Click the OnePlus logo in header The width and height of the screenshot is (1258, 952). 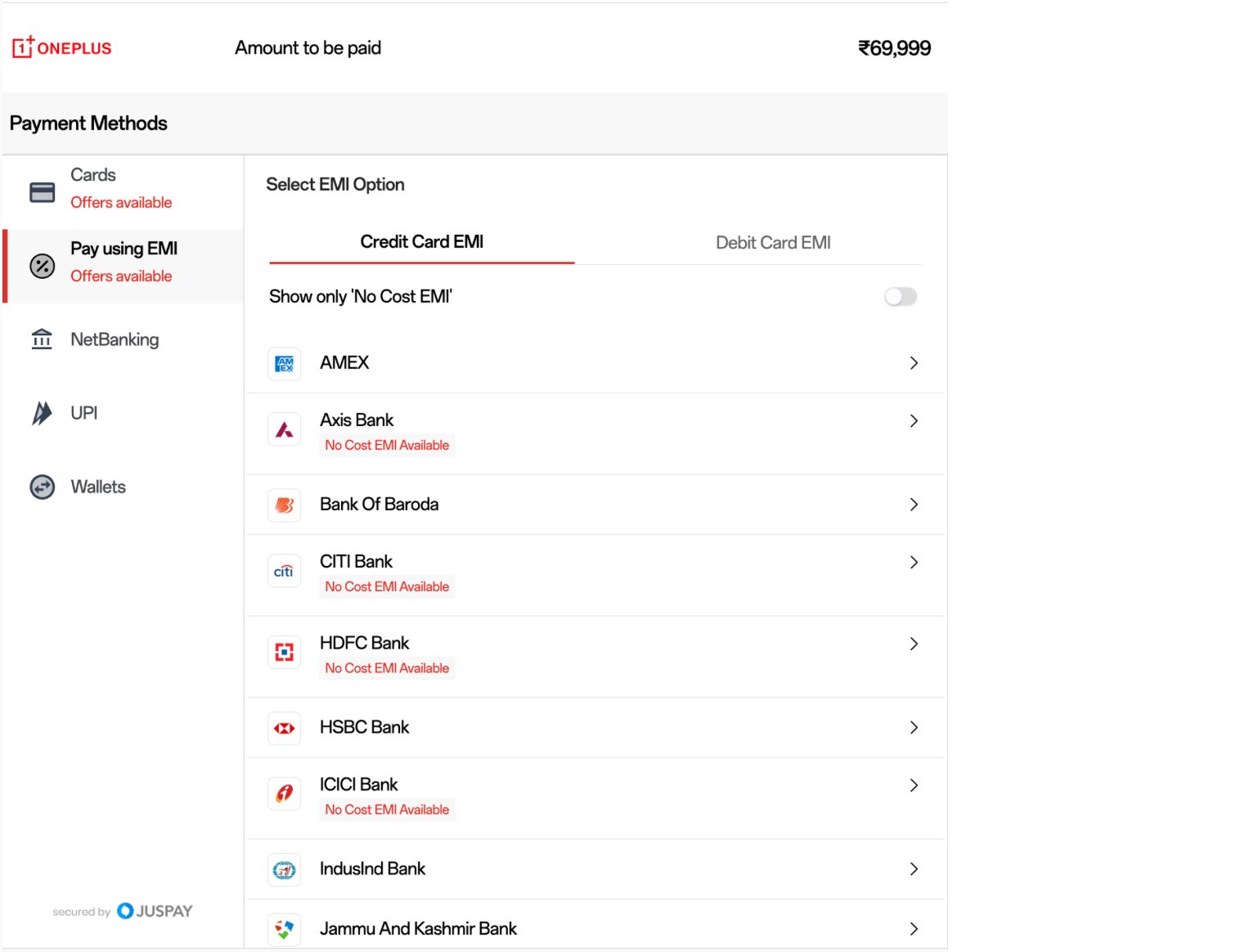62,47
